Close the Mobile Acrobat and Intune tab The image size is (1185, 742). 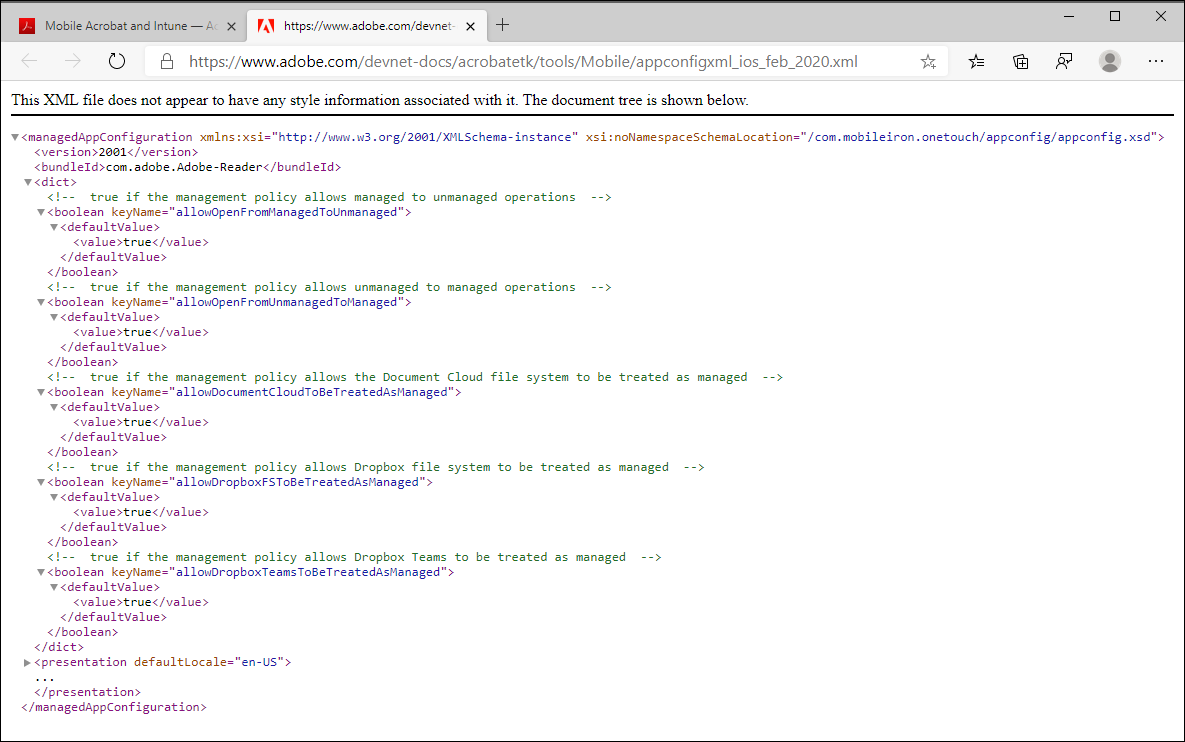pos(231,26)
